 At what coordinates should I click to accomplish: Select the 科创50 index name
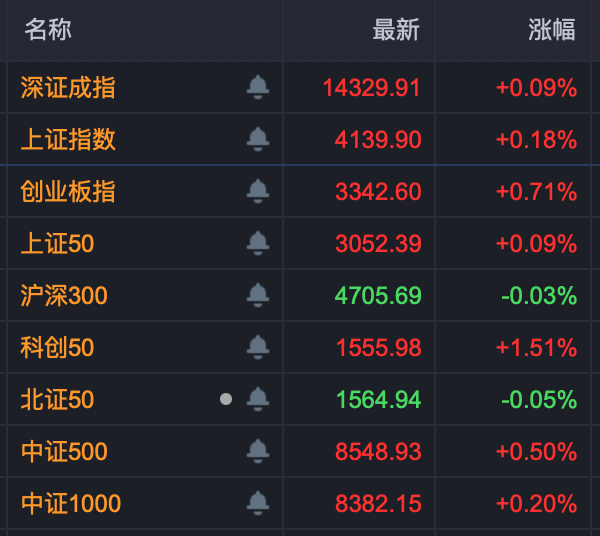coord(57,348)
